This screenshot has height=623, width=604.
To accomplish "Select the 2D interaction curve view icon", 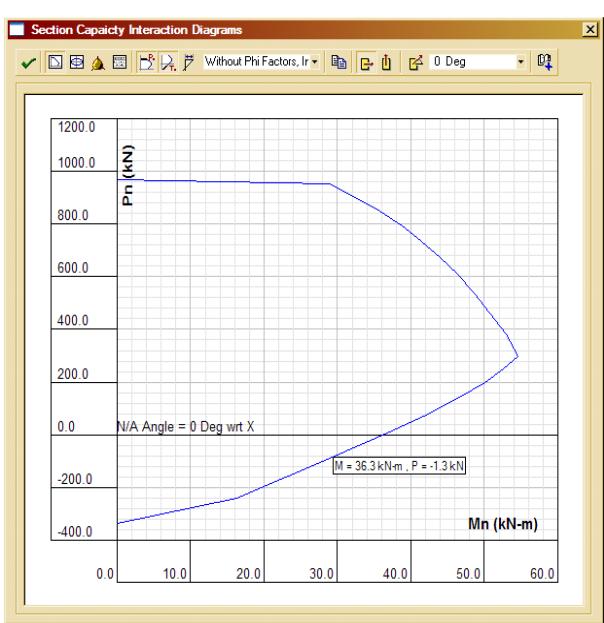I will click(55, 62).
